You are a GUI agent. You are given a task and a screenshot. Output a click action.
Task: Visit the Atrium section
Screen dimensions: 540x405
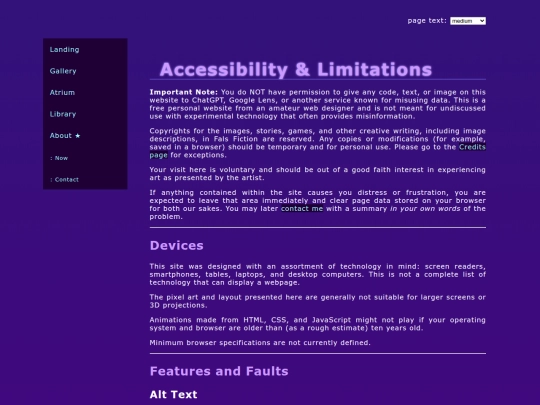click(x=62, y=92)
